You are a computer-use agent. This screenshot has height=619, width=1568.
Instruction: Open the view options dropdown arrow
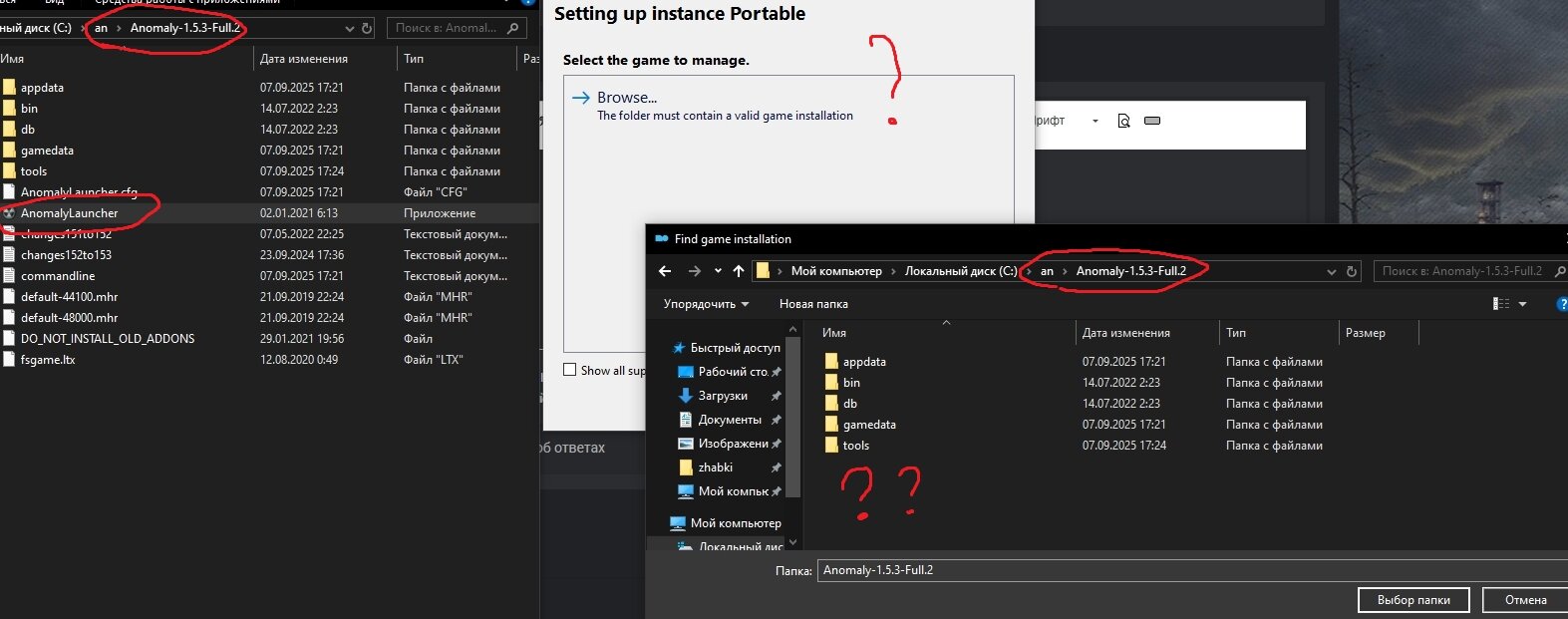(1522, 304)
